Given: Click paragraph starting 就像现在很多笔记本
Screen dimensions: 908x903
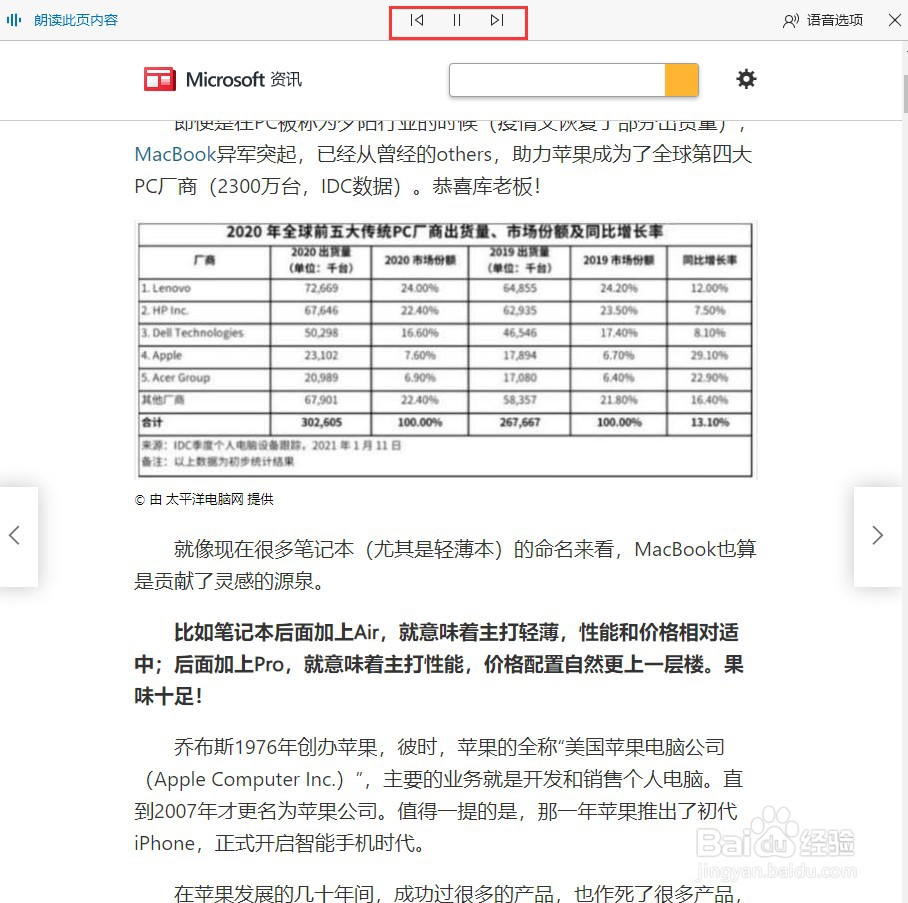Looking at the screenshot, I should pyautogui.click(x=445, y=565).
